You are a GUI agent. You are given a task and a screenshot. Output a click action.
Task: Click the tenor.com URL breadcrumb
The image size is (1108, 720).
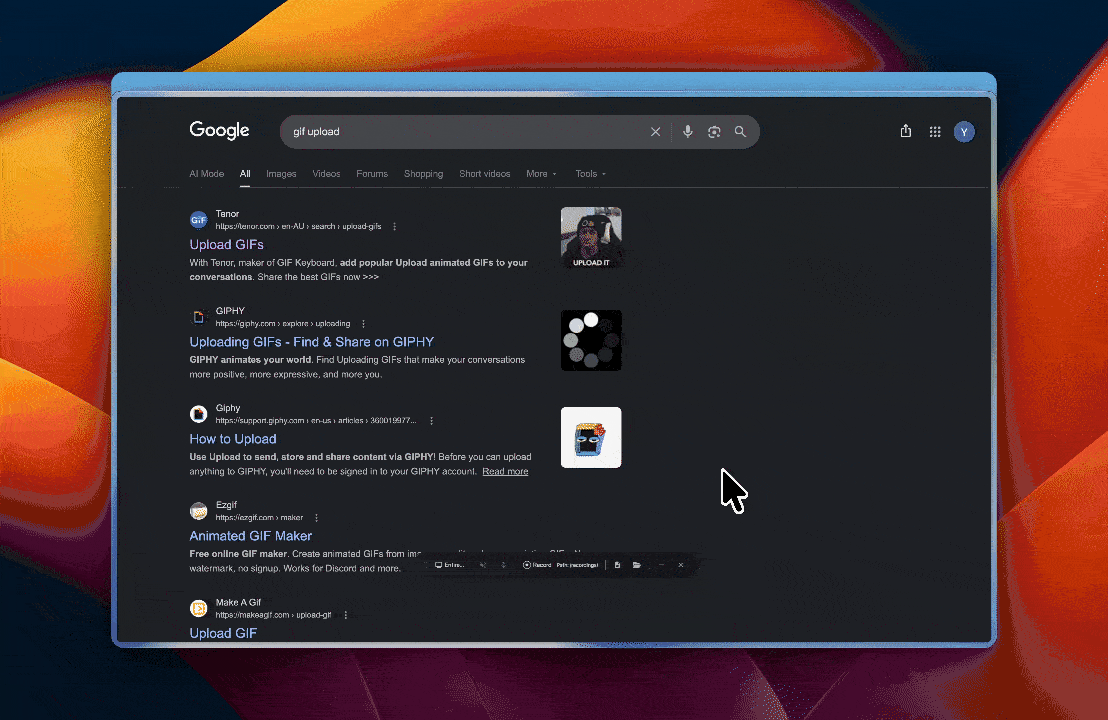click(x=298, y=227)
